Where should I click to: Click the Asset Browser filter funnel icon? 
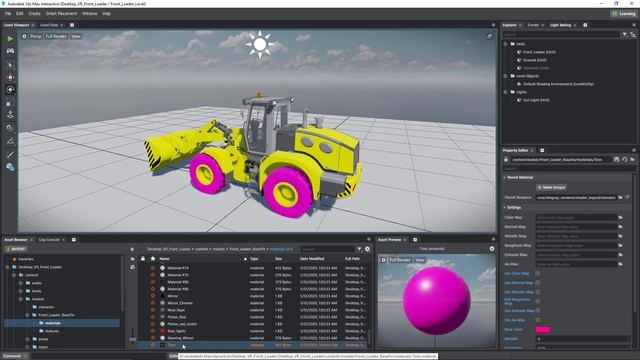click(x=359, y=249)
